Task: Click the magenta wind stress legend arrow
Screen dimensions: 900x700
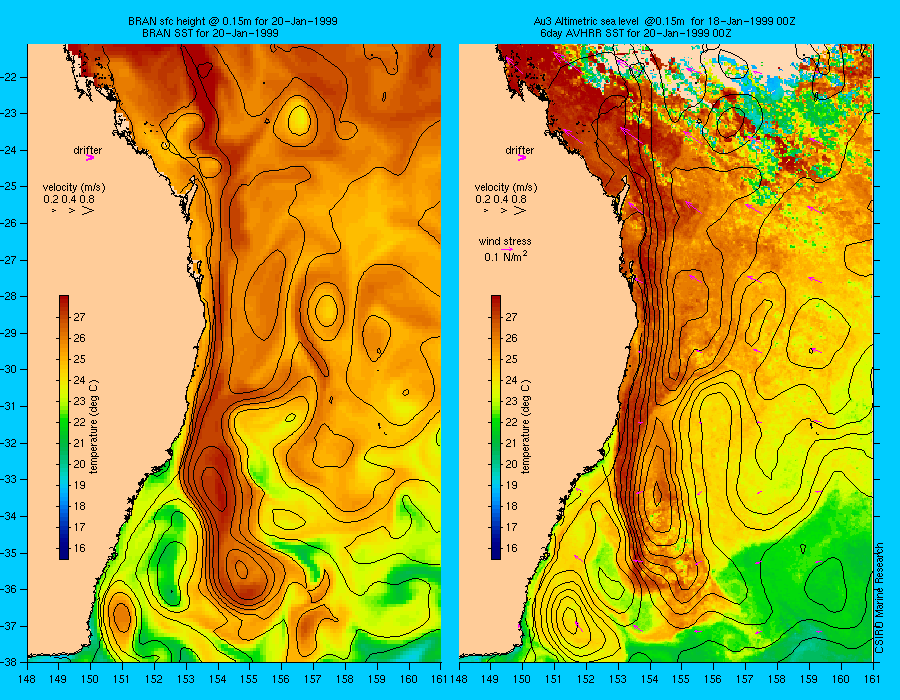Action: (x=507, y=250)
